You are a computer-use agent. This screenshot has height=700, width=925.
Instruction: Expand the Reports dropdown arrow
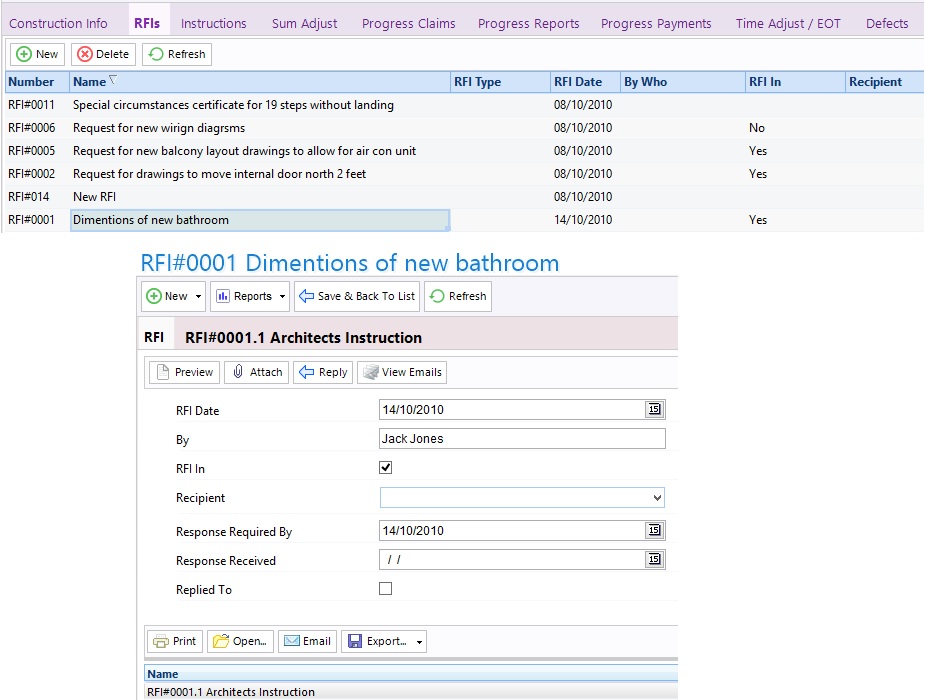(x=283, y=296)
